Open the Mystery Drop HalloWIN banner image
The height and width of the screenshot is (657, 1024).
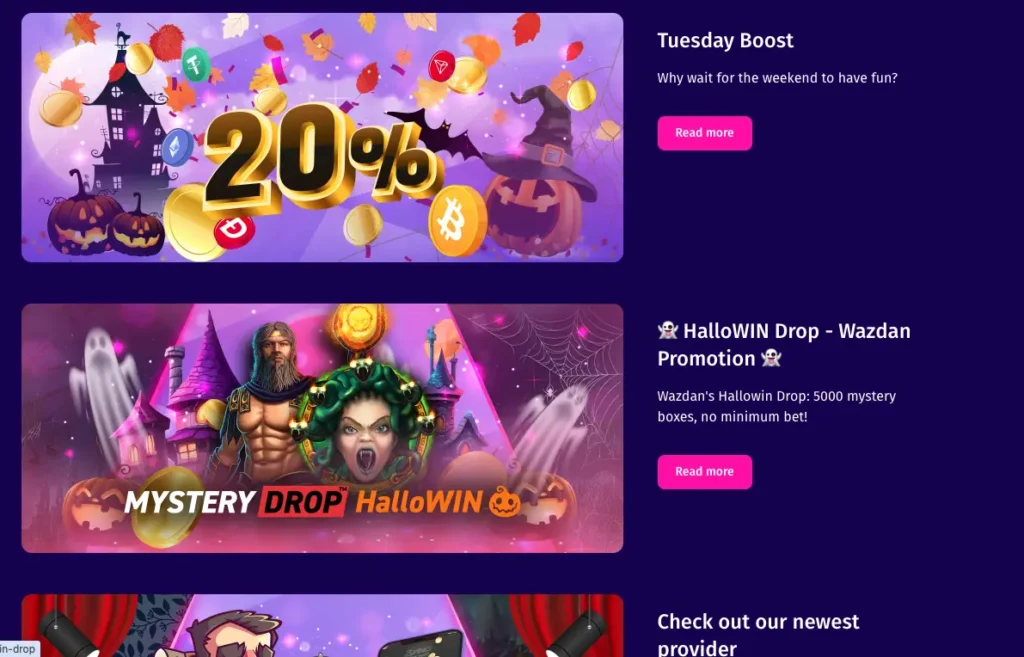click(323, 428)
